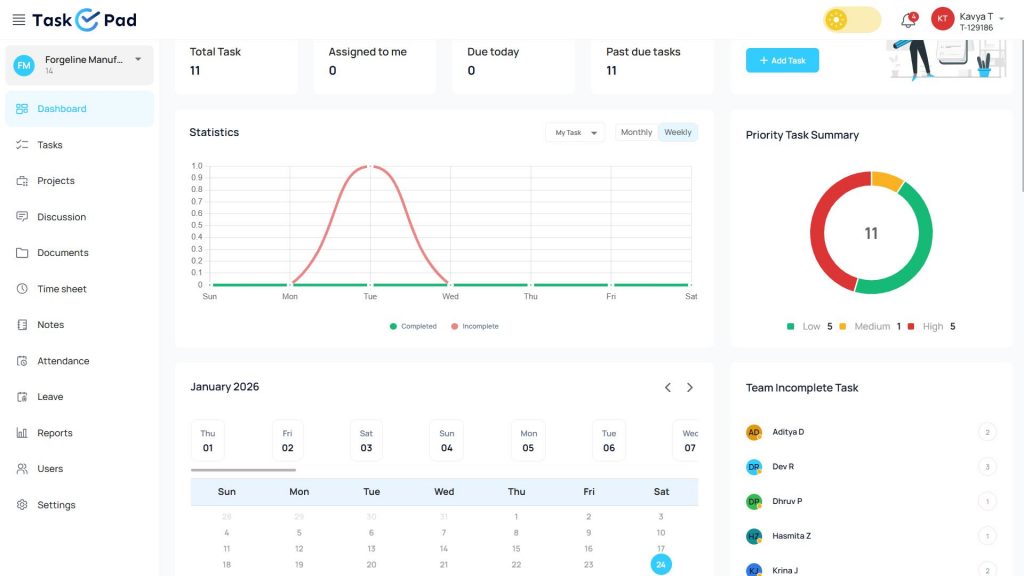This screenshot has height=576, width=1024.
Task: Switch statistics to Monthly view
Action: (x=636, y=133)
